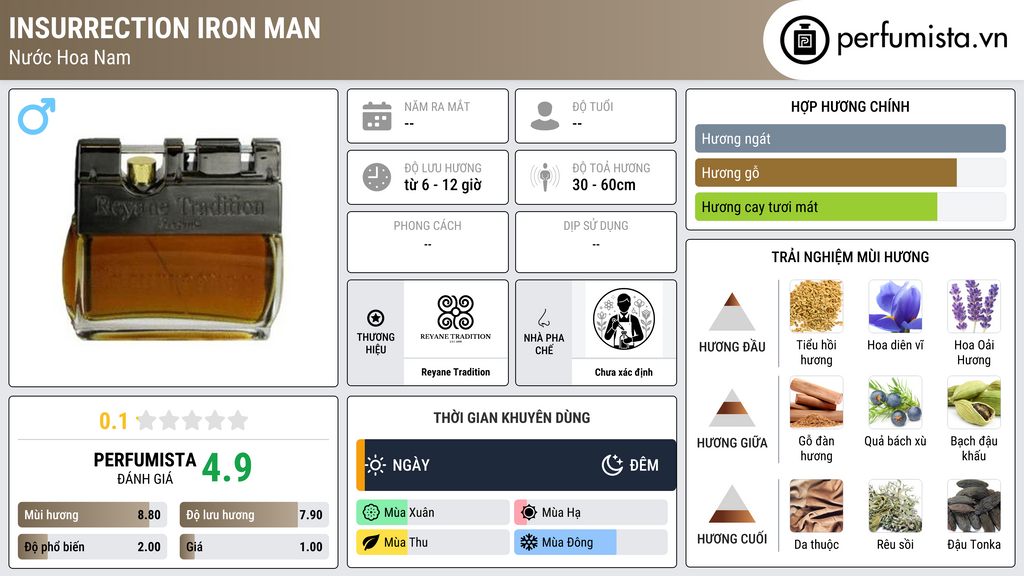Click the male gender symbol icon
This screenshot has width=1024, height=576.
point(37,116)
